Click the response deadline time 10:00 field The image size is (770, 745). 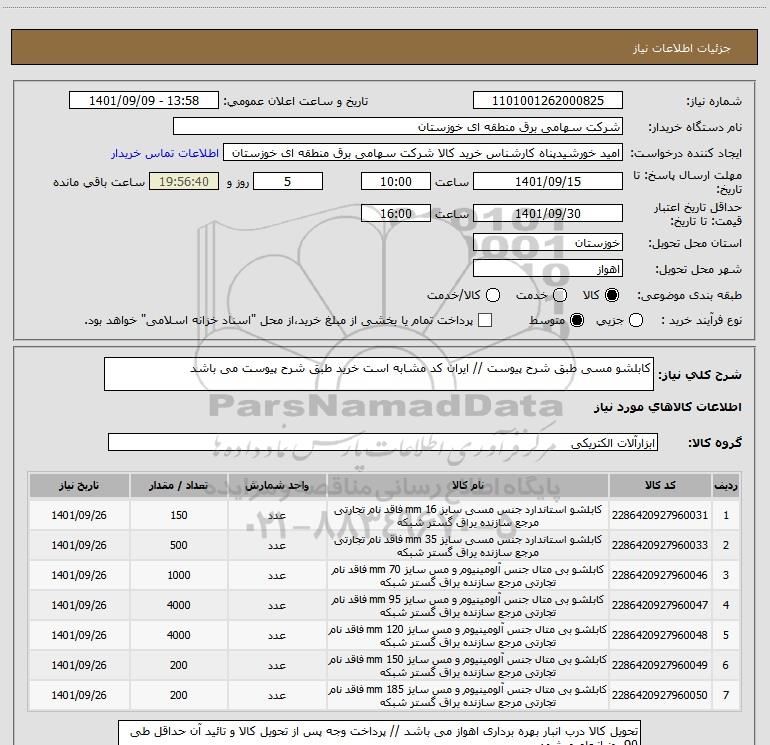[396, 182]
